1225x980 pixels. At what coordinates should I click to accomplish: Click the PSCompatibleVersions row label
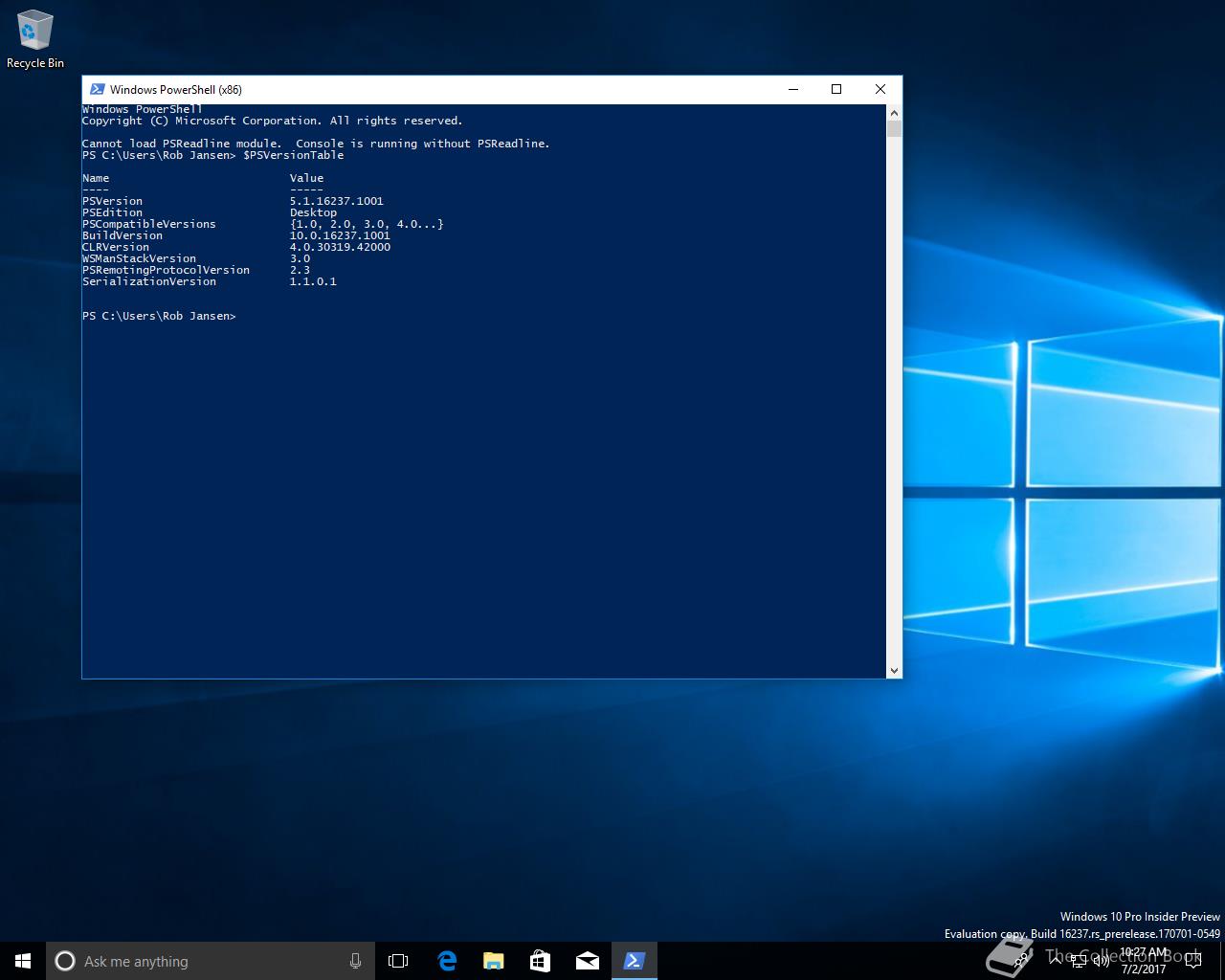149,224
